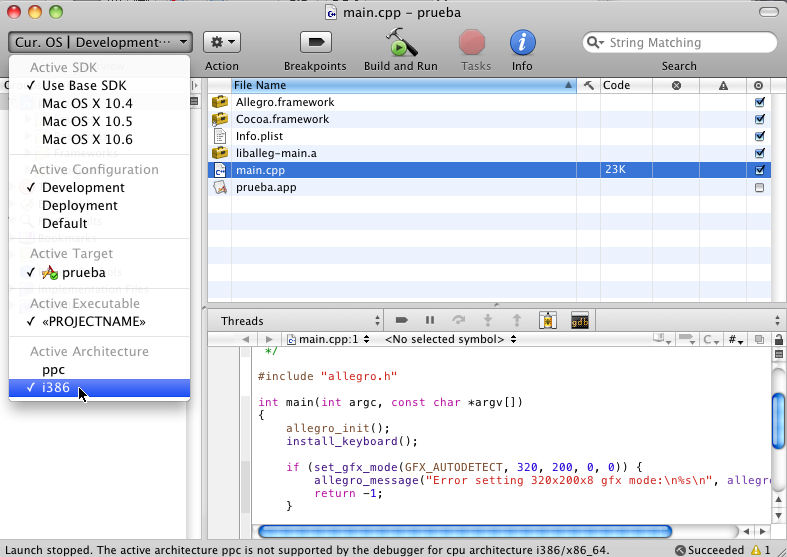This screenshot has width=787, height=557.
Task: Choose the i386 architecture
Action: (x=99, y=388)
